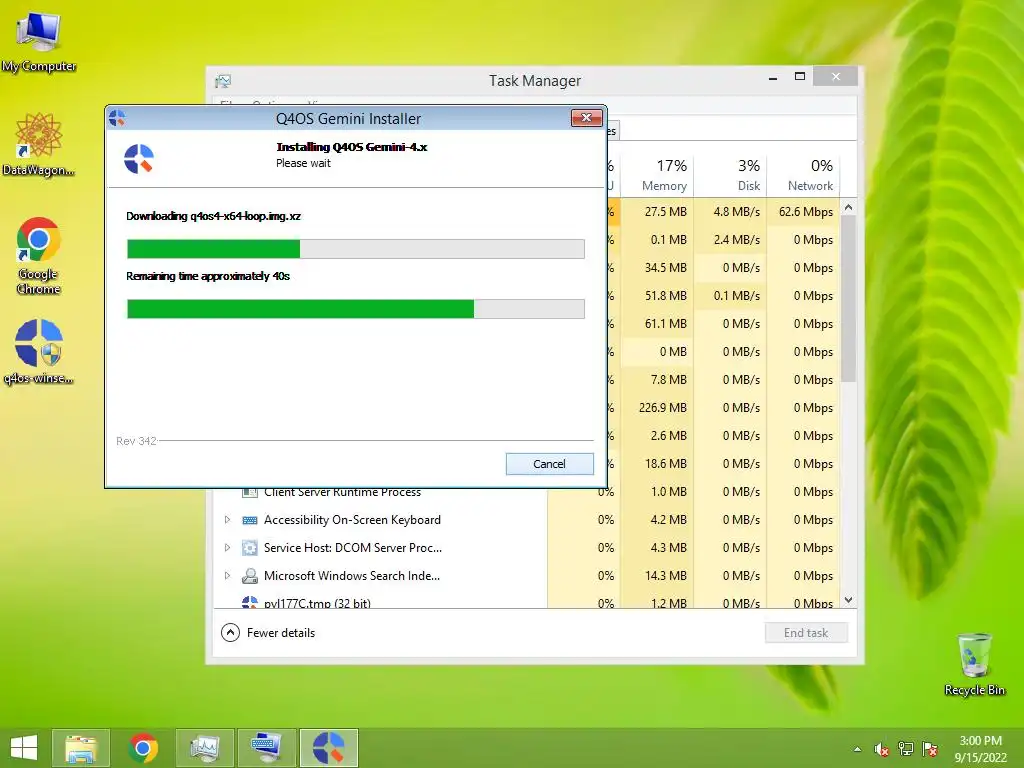Select the Client Server Runtime Process row
Screen dimensions: 1024x768
pyautogui.click(x=527, y=492)
